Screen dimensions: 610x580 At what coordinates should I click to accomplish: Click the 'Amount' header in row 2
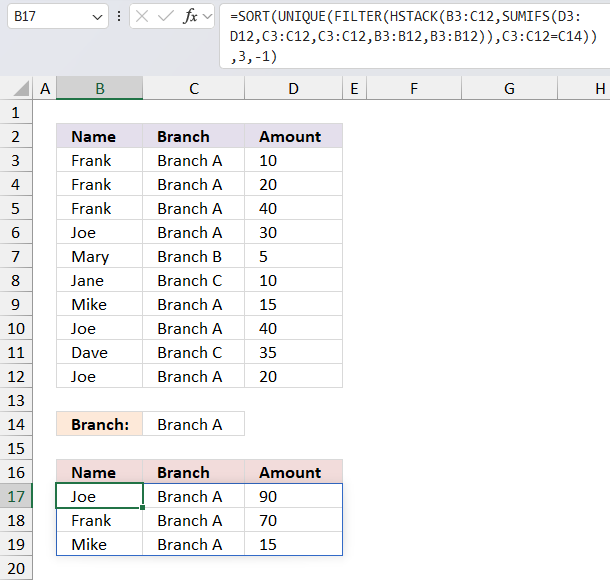pos(294,137)
